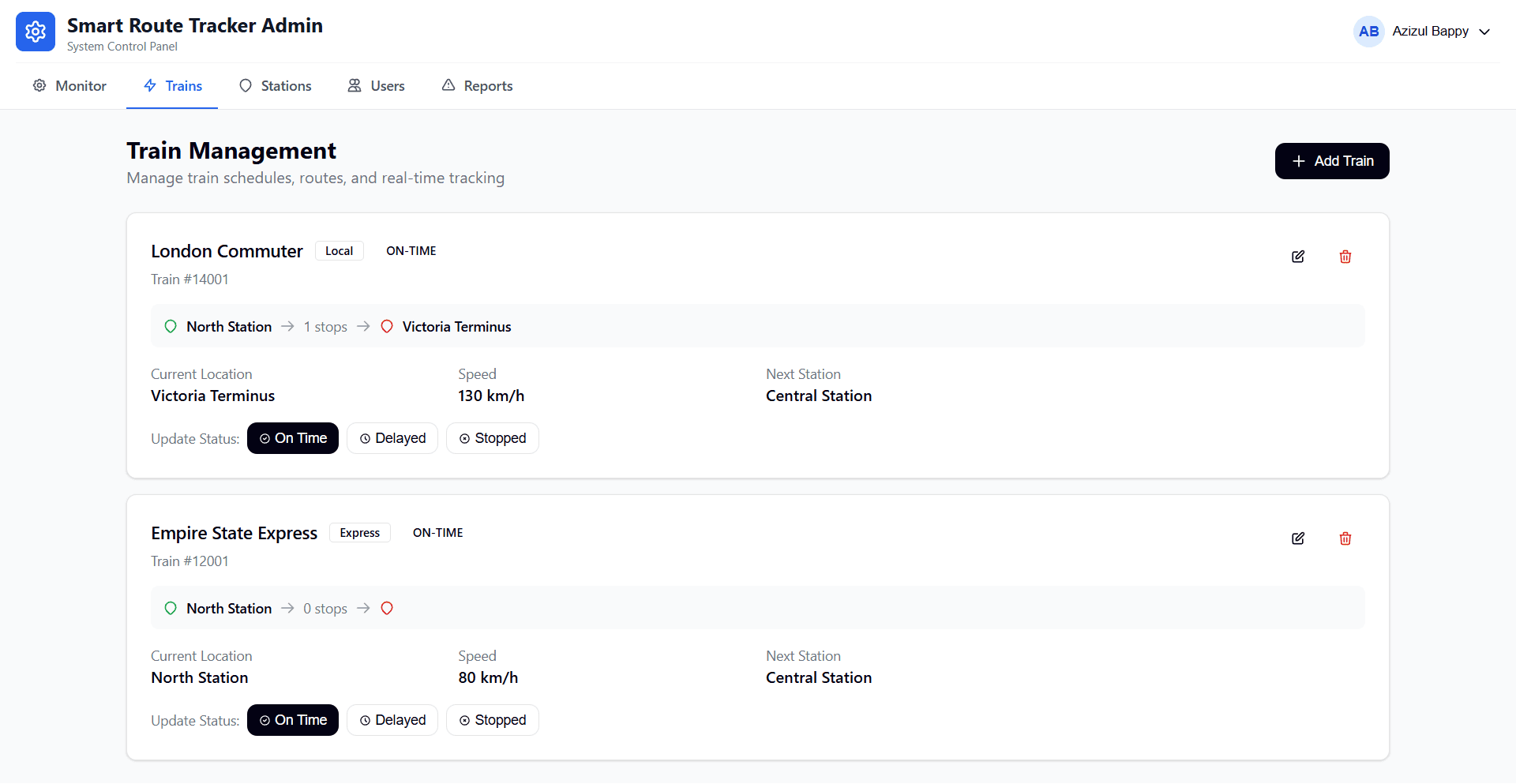This screenshot has width=1516, height=784.
Task: Click the Add Train button
Action: coord(1332,161)
